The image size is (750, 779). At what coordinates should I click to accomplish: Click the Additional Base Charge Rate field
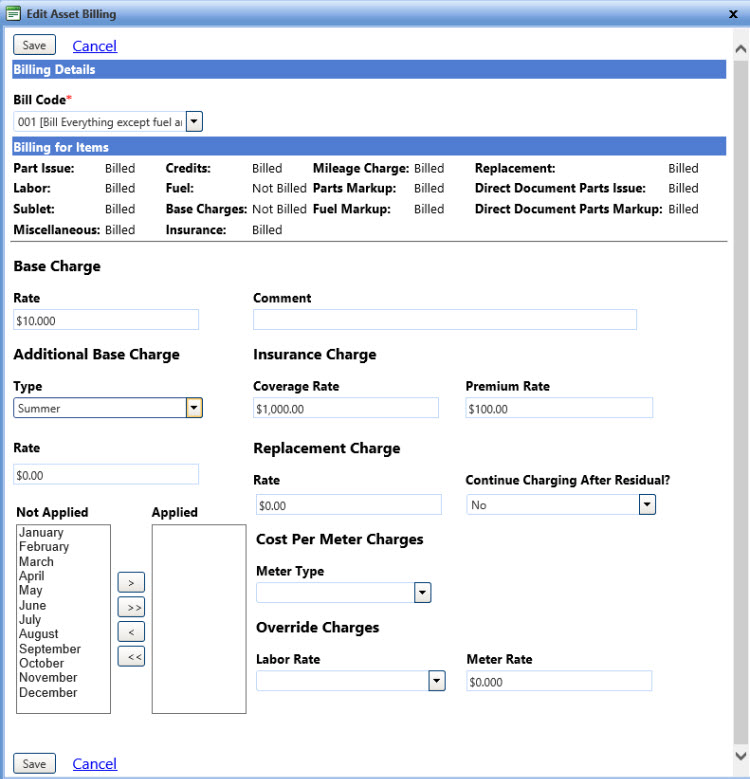(106, 474)
